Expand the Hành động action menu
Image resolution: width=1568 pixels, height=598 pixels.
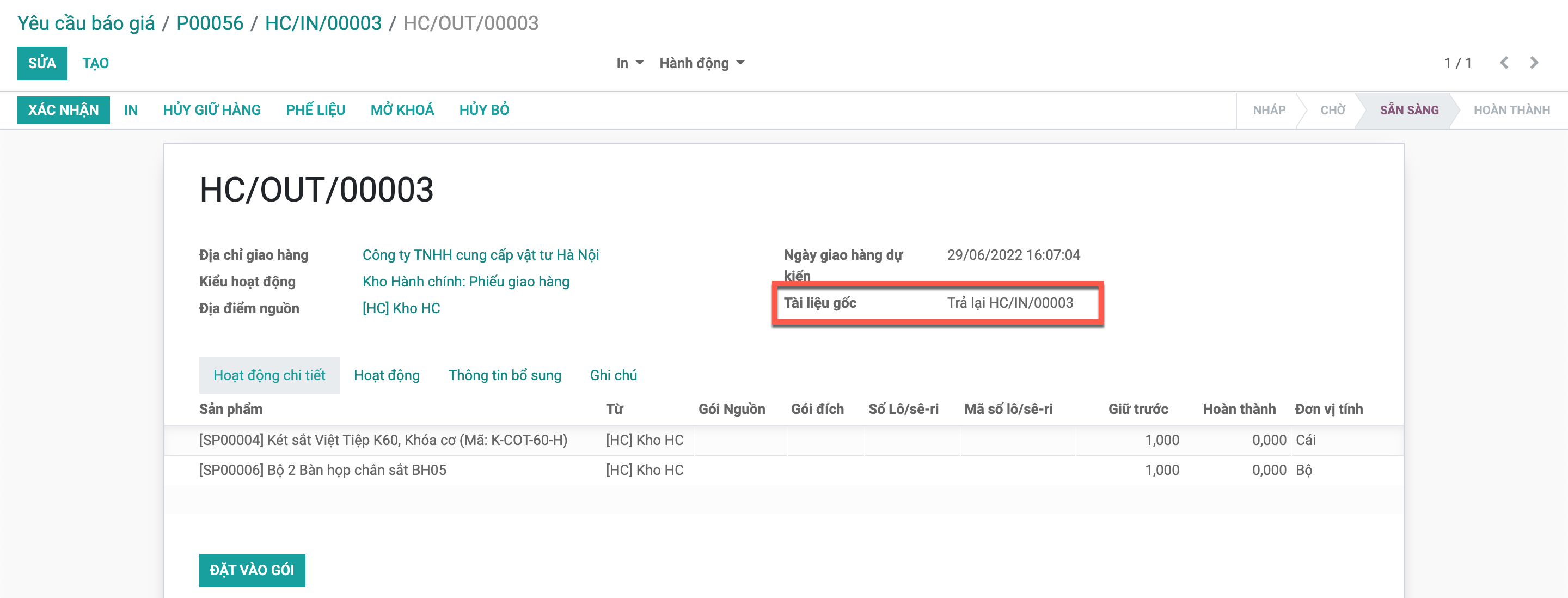tap(701, 63)
